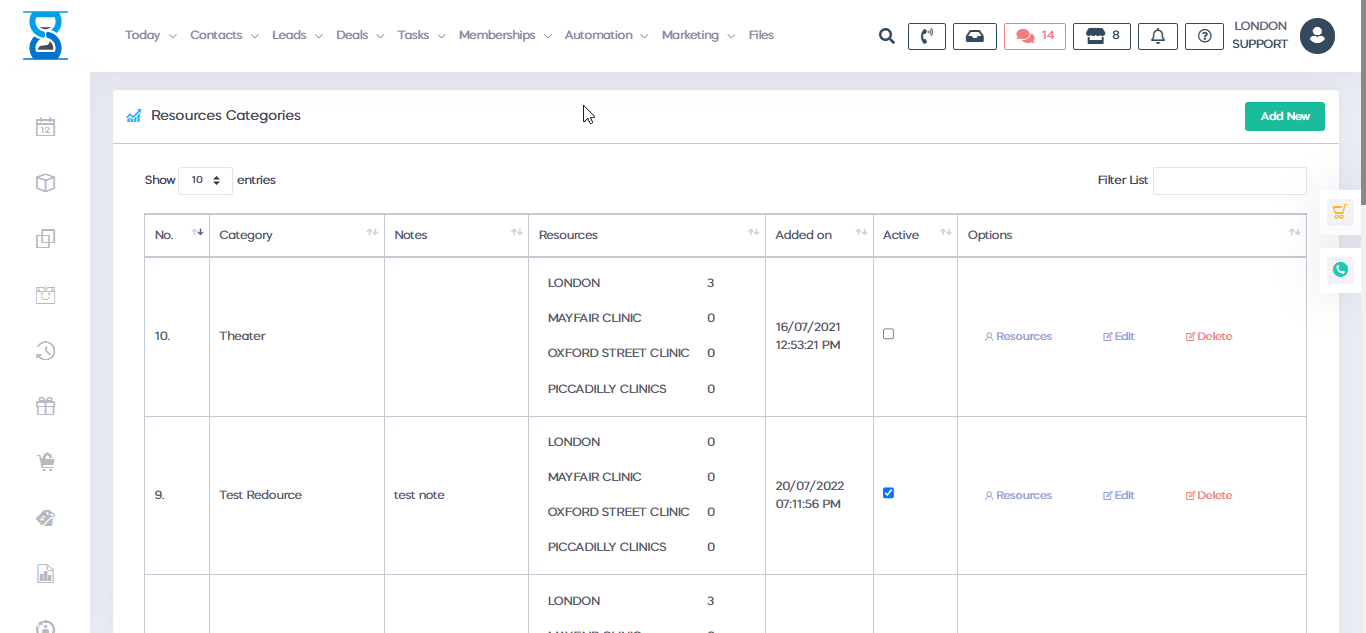Open the calendar icon in left sidebar
Screen dimensions: 1366x633
point(45,127)
